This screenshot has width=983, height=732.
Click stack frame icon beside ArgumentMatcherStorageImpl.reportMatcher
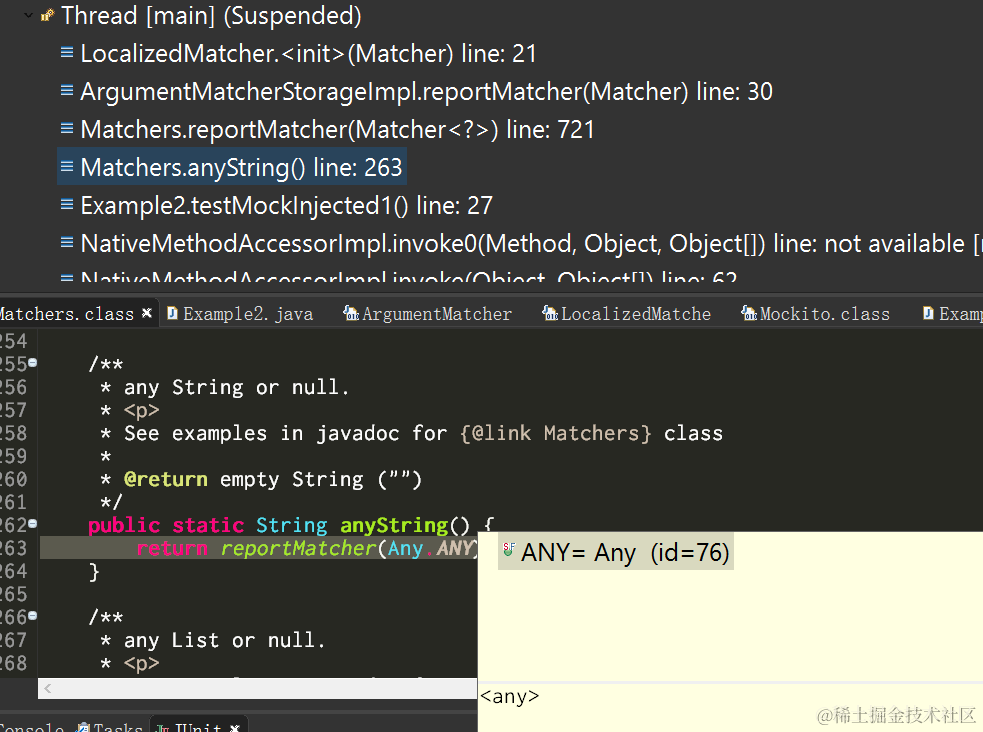click(67, 90)
